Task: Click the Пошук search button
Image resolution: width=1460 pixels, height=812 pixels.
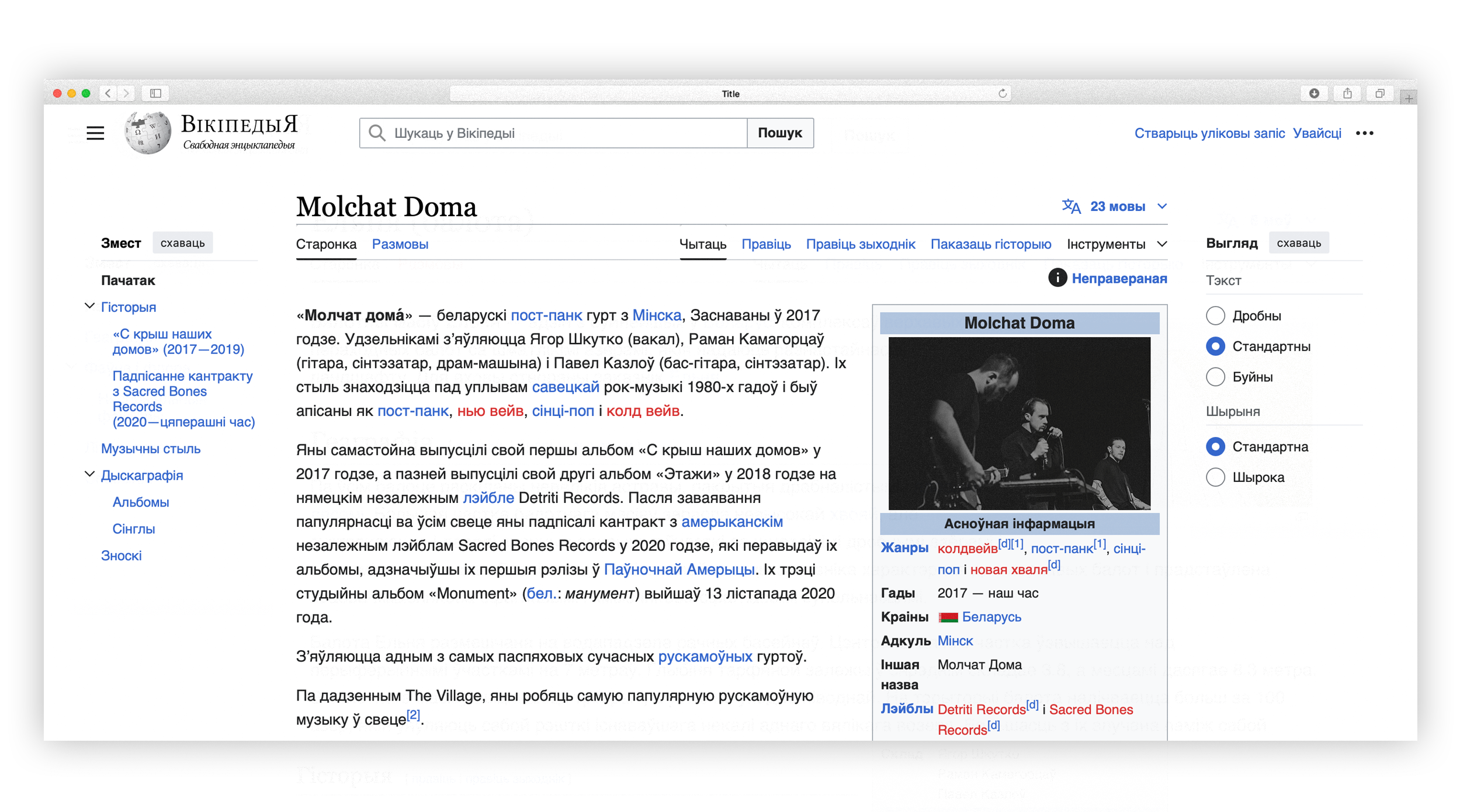Action: (x=780, y=133)
